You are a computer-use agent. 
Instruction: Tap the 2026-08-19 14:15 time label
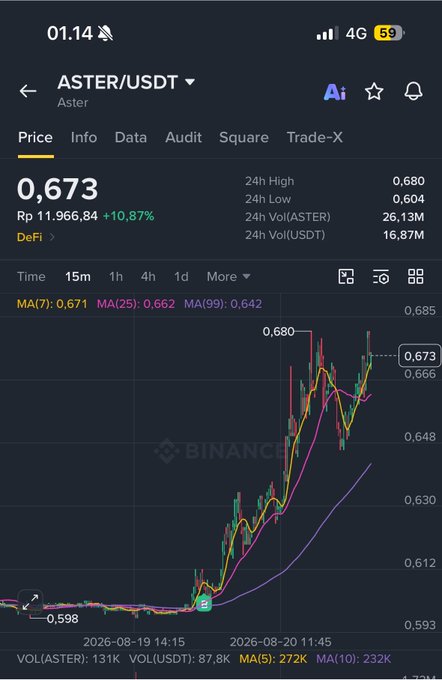[x=134, y=642]
